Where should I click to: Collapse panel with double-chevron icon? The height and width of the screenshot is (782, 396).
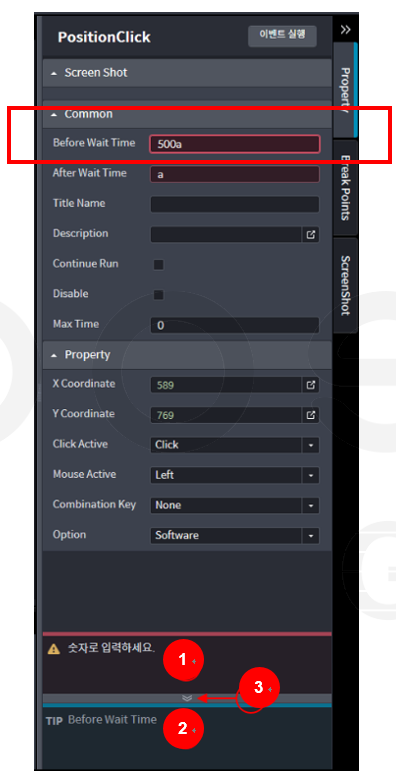click(x=346, y=30)
